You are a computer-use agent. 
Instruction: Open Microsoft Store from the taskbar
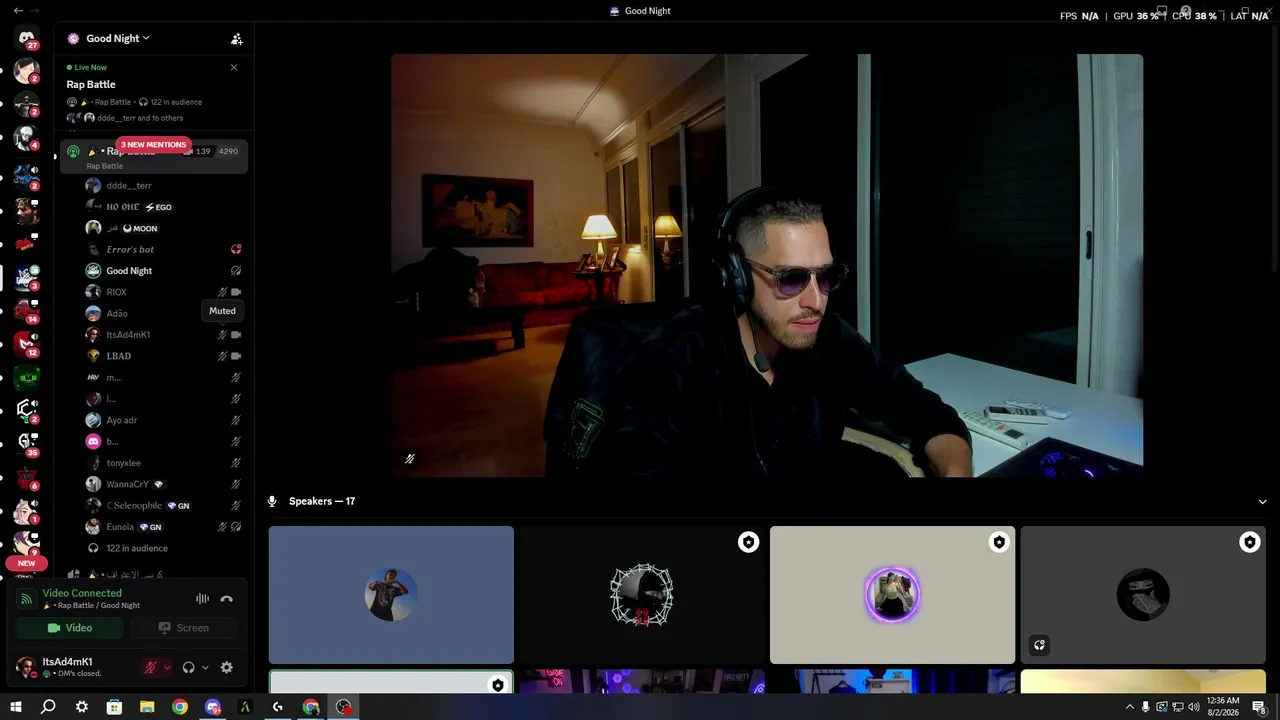[x=114, y=707]
